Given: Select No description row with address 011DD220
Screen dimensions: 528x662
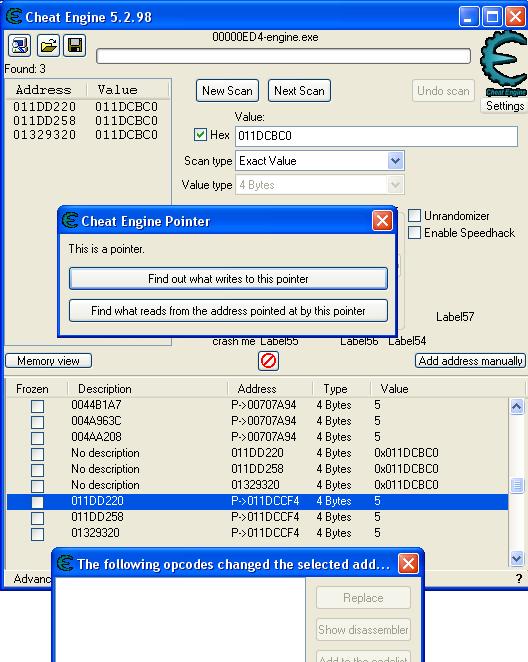Looking at the screenshot, I should pyautogui.click(x=257, y=453).
